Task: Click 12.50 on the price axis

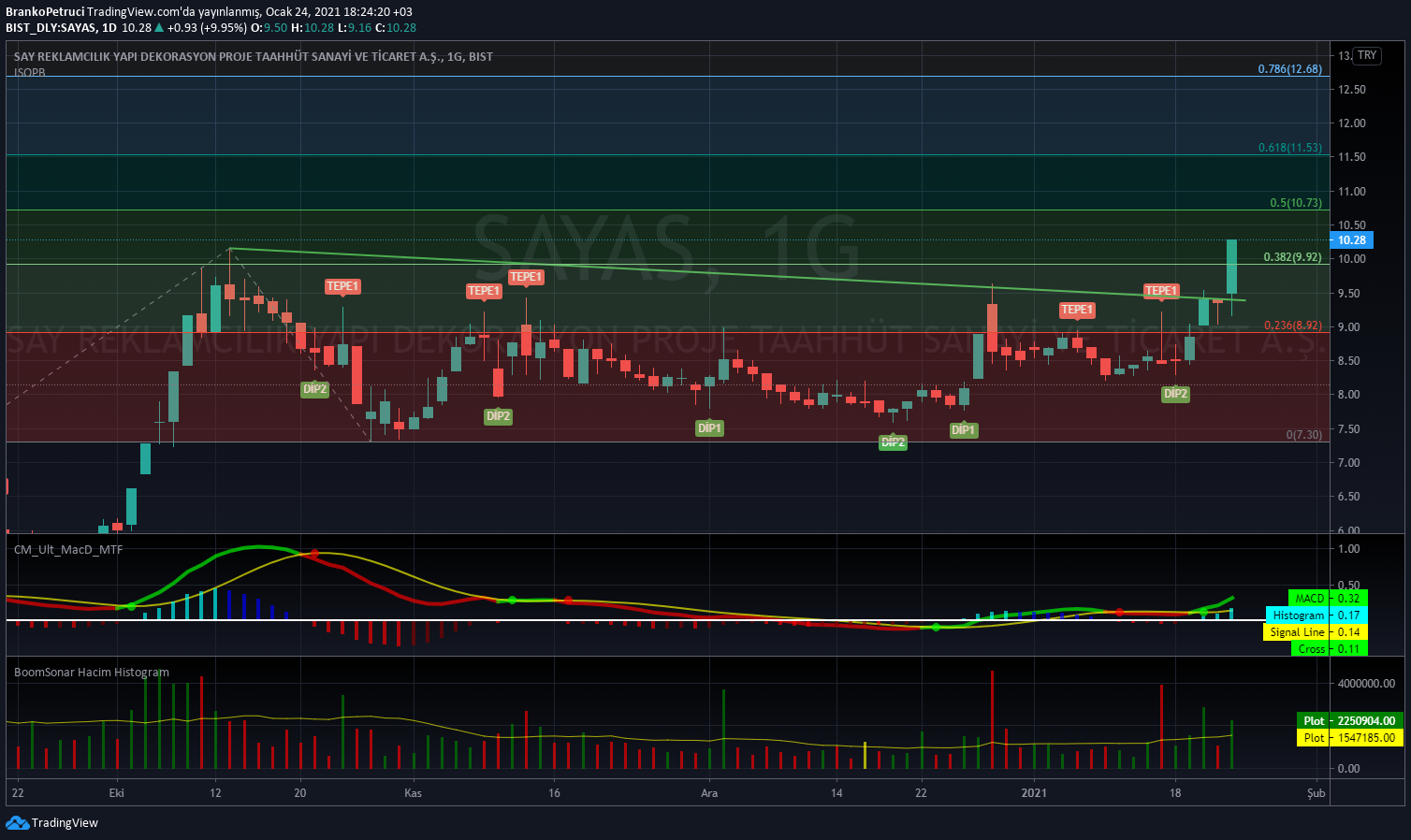Action: (1352, 90)
